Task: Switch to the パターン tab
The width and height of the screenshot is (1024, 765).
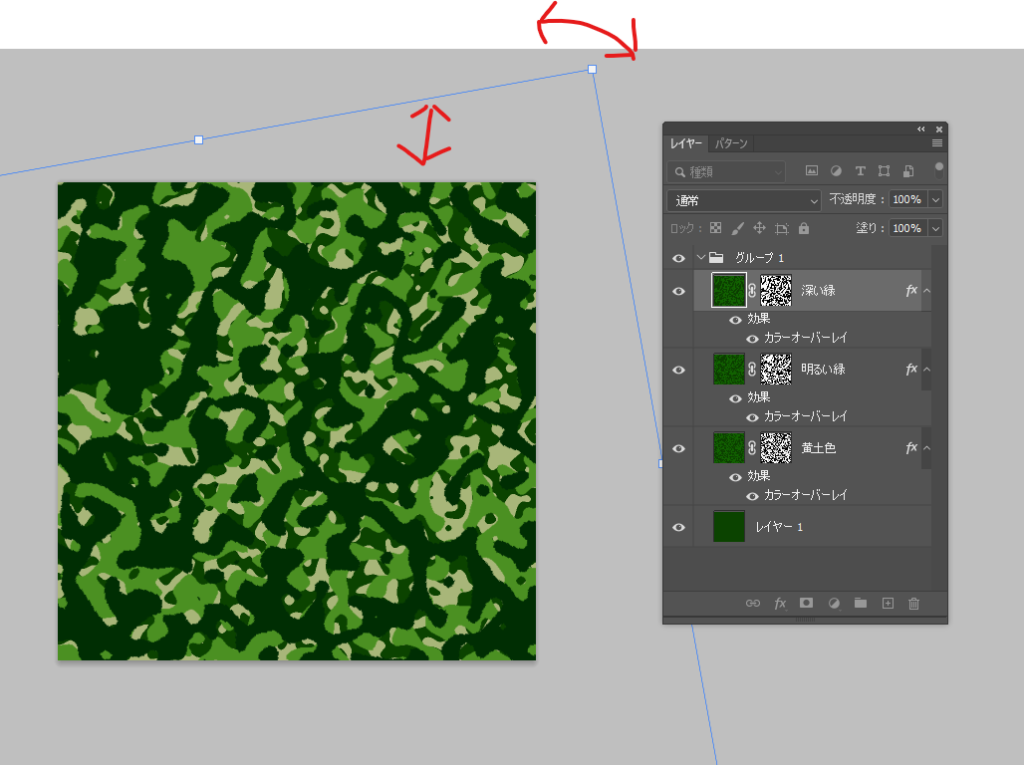Action: (731, 144)
